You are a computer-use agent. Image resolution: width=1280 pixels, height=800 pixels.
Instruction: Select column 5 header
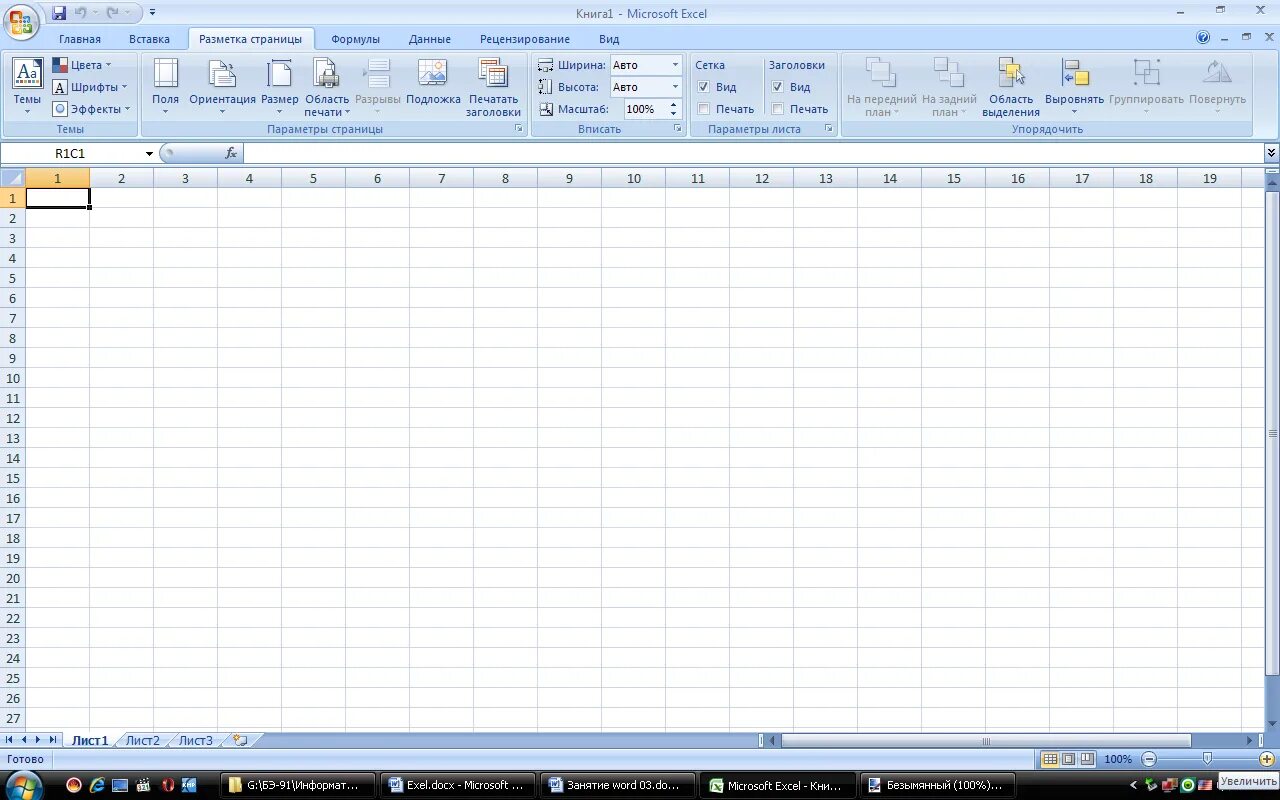click(x=313, y=178)
